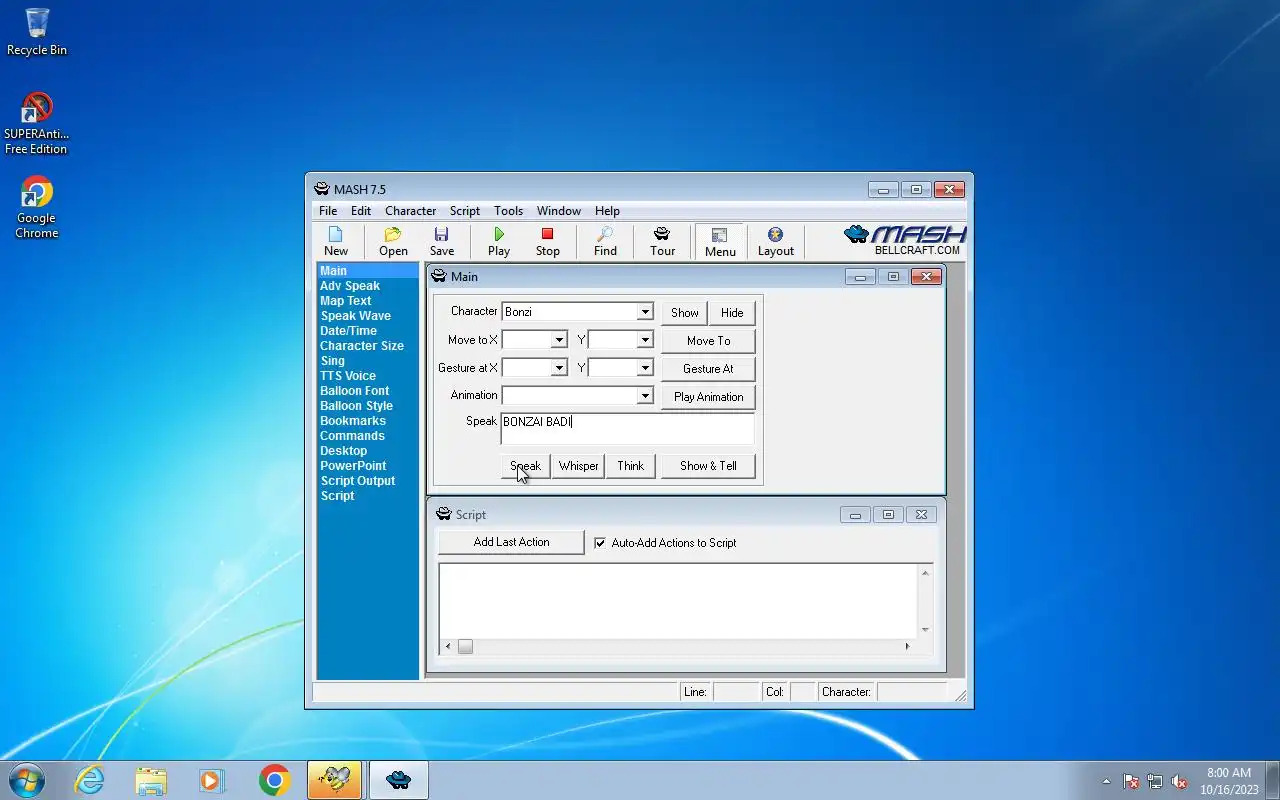1280x800 pixels.
Task: Click the Show & Tell button
Action: point(708,466)
